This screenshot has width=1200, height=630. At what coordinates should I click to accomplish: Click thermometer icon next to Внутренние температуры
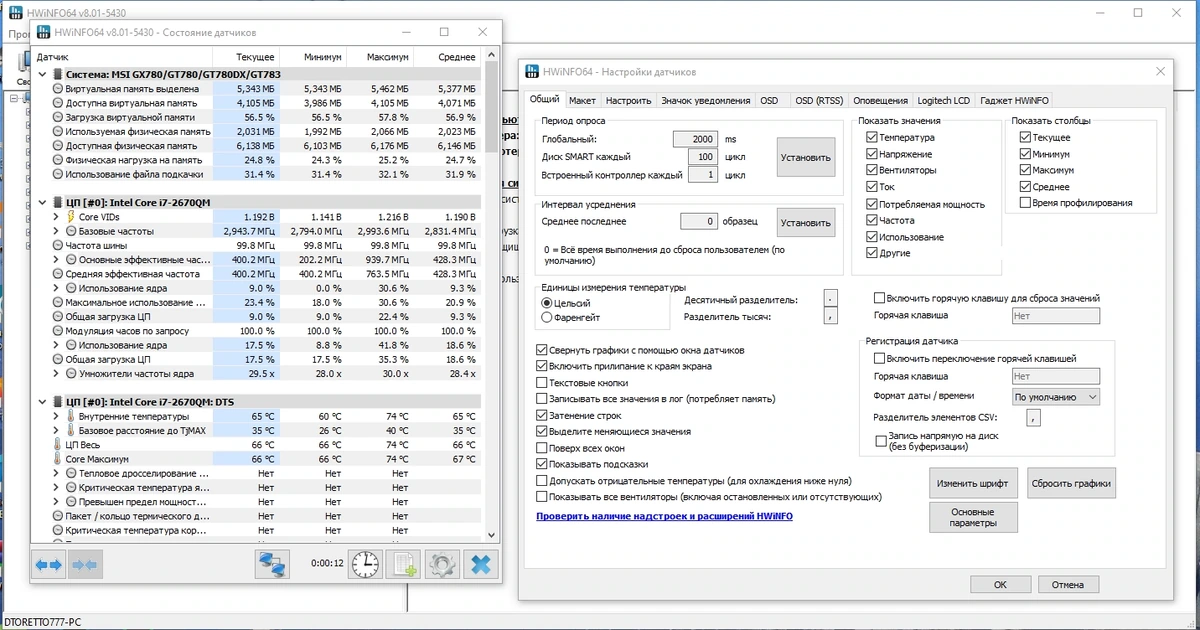click(70, 416)
